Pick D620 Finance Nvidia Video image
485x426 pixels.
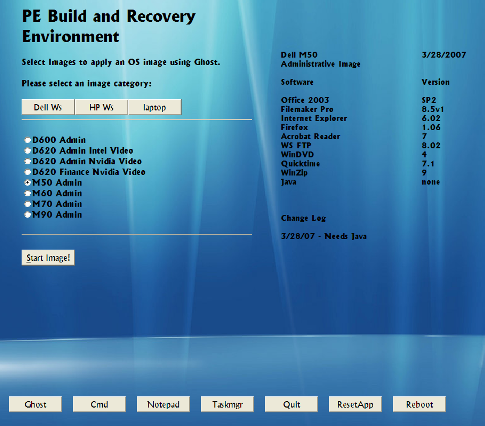pyautogui.click(x=28, y=172)
